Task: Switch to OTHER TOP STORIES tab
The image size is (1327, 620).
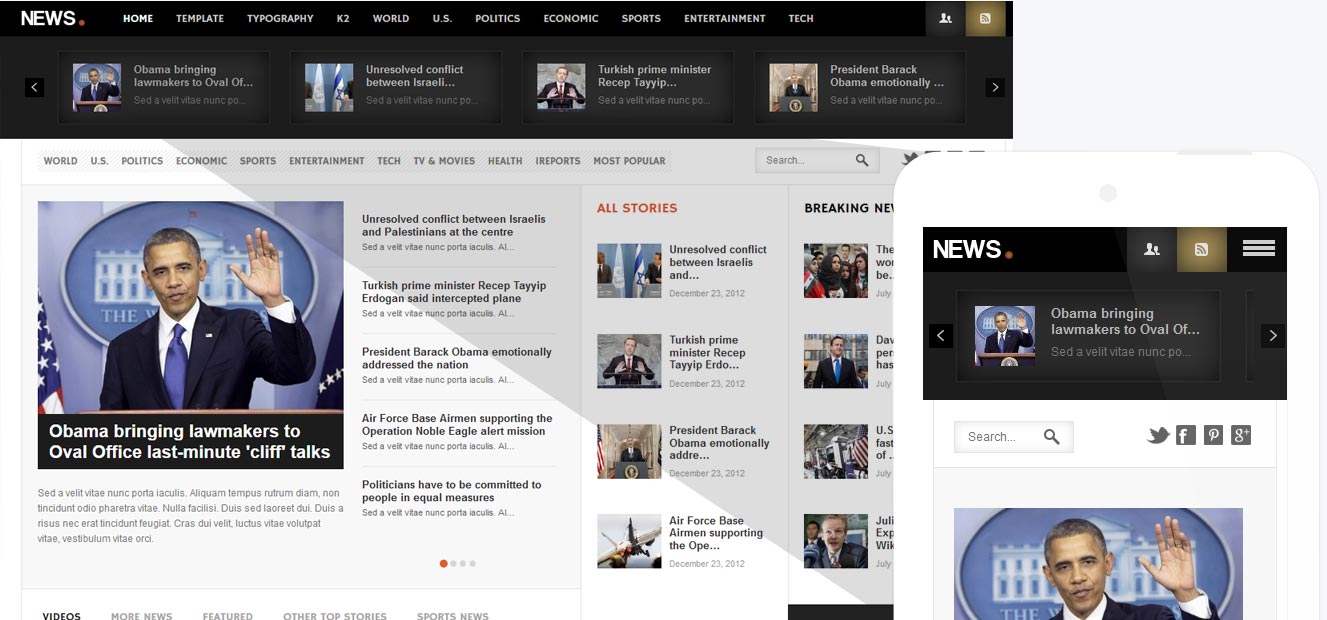Action: [335, 615]
